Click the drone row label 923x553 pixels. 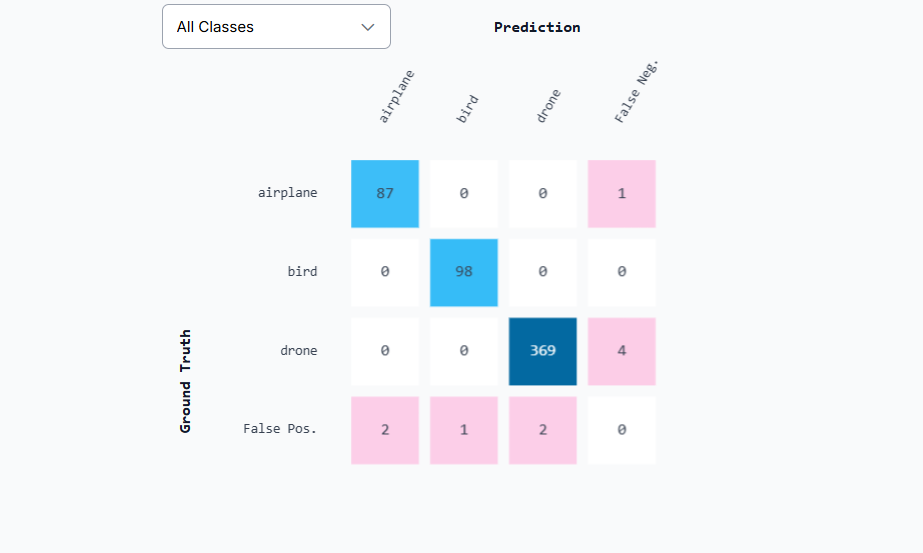299,351
